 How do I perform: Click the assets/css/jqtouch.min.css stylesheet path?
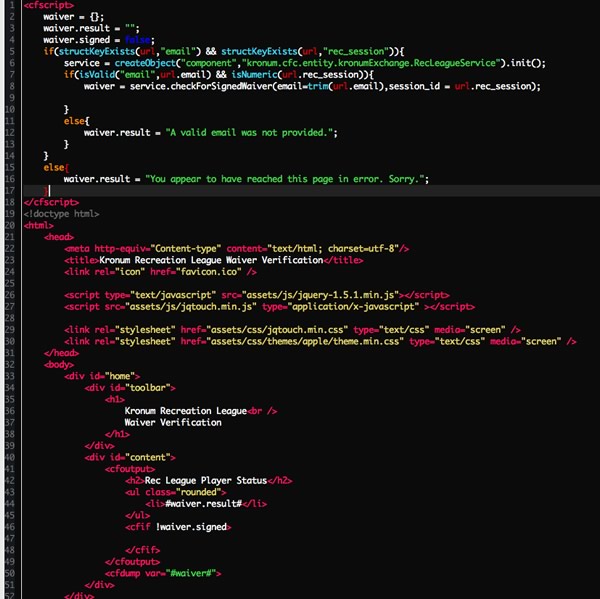[277, 330]
